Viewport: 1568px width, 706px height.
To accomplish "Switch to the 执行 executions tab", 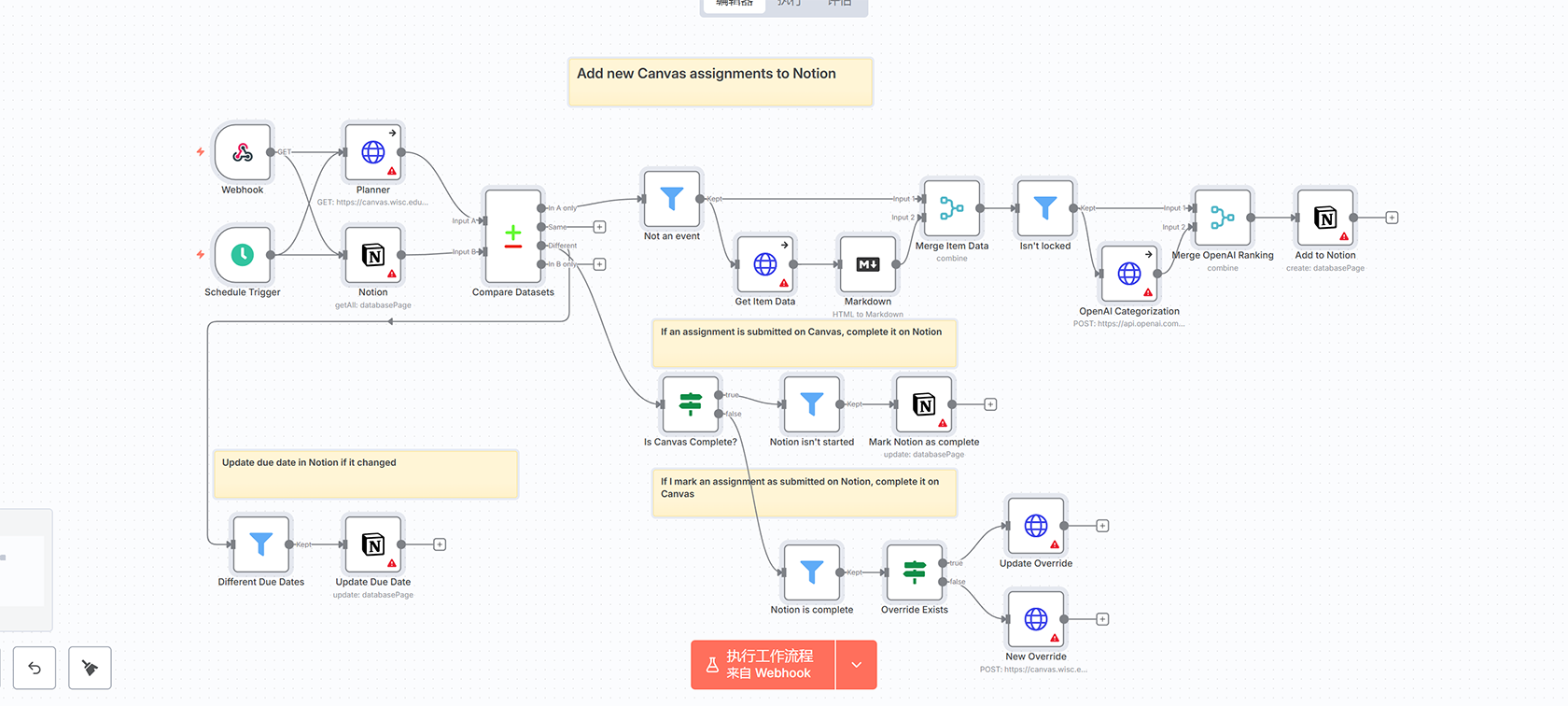I will click(x=789, y=4).
